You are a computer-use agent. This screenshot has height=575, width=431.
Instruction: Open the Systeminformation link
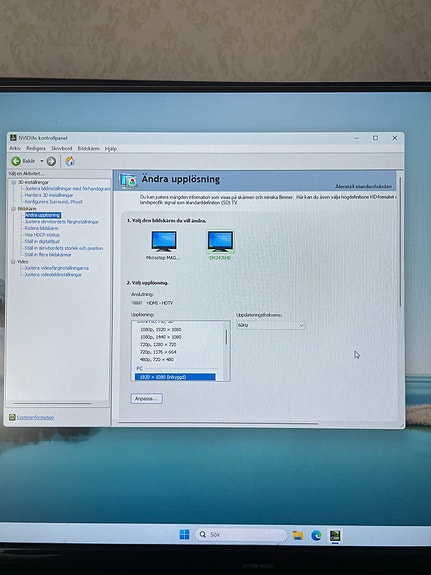pos(35,417)
